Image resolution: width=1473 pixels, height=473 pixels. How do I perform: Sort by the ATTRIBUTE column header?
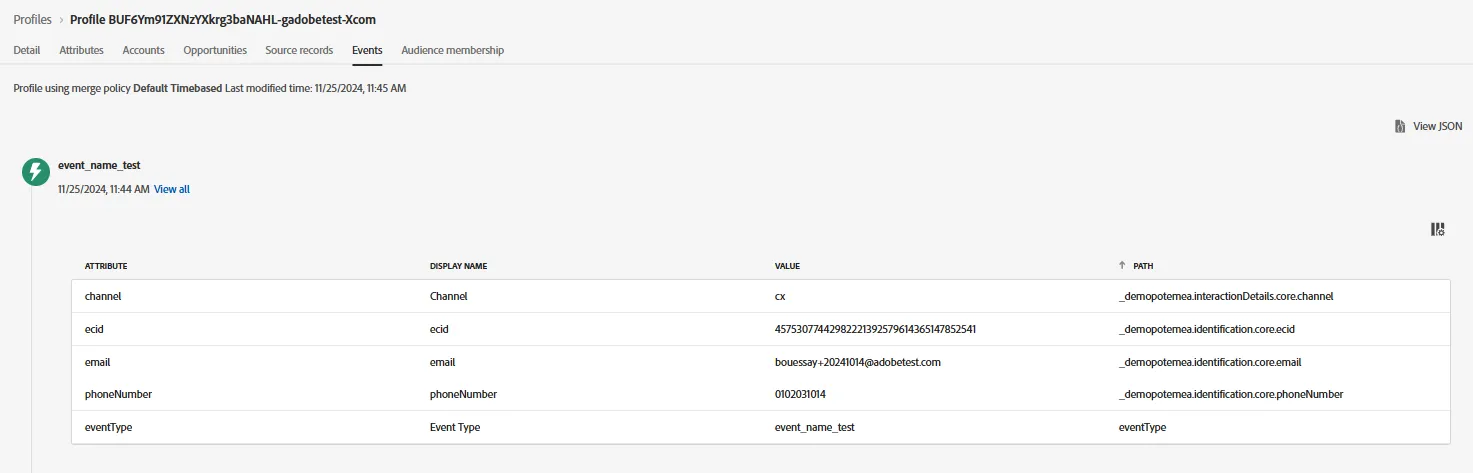point(106,266)
